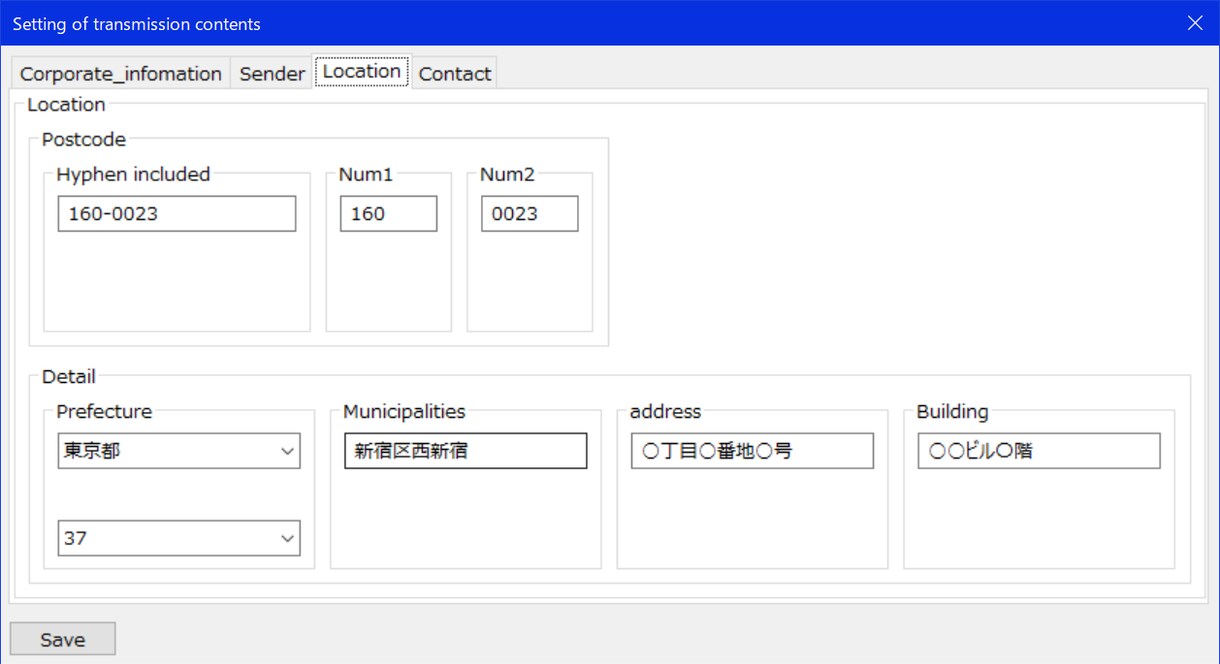Screen dimensions: 1220x664
Task: Click the Num1 postcode field
Action: [x=388, y=214]
